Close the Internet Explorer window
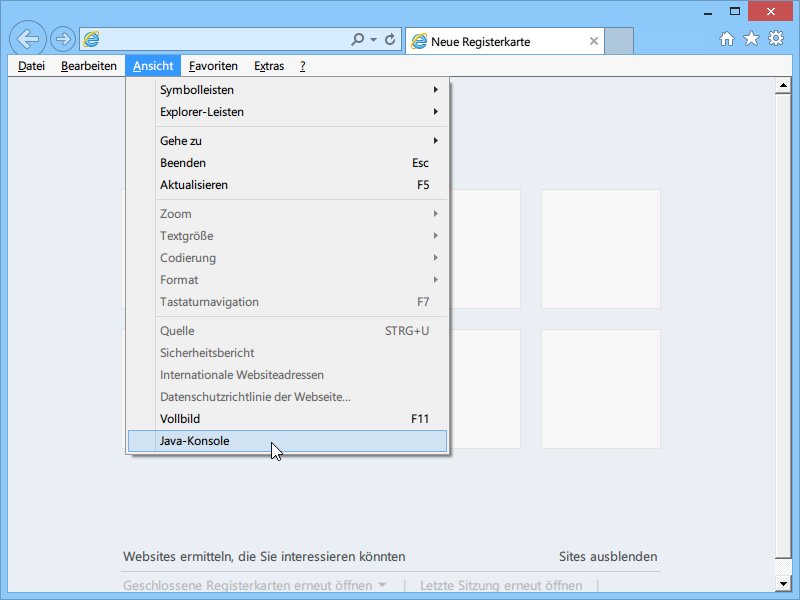 pyautogui.click(x=770, y=11)
